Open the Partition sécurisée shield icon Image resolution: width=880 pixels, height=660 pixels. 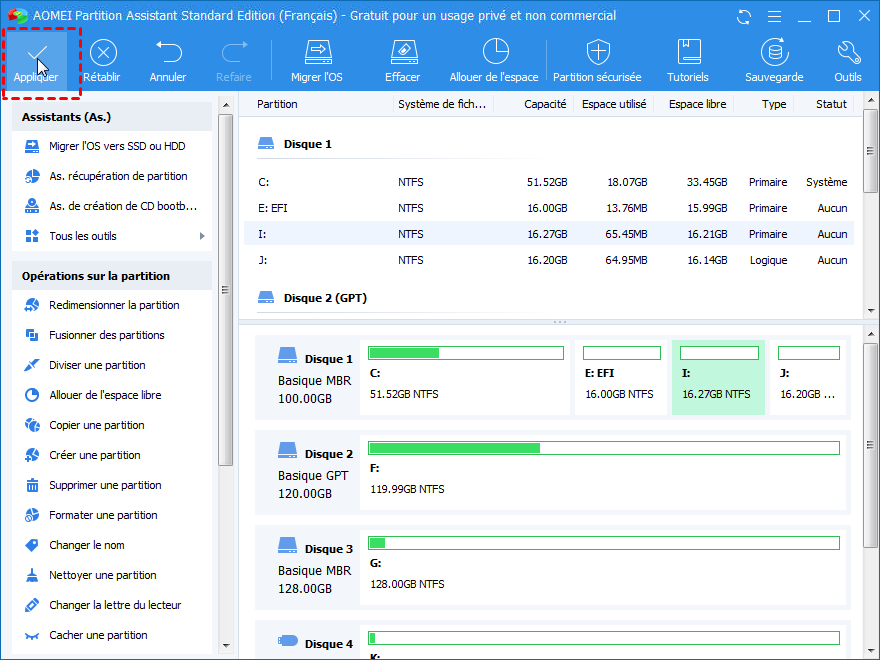click(x=597, y=53)
